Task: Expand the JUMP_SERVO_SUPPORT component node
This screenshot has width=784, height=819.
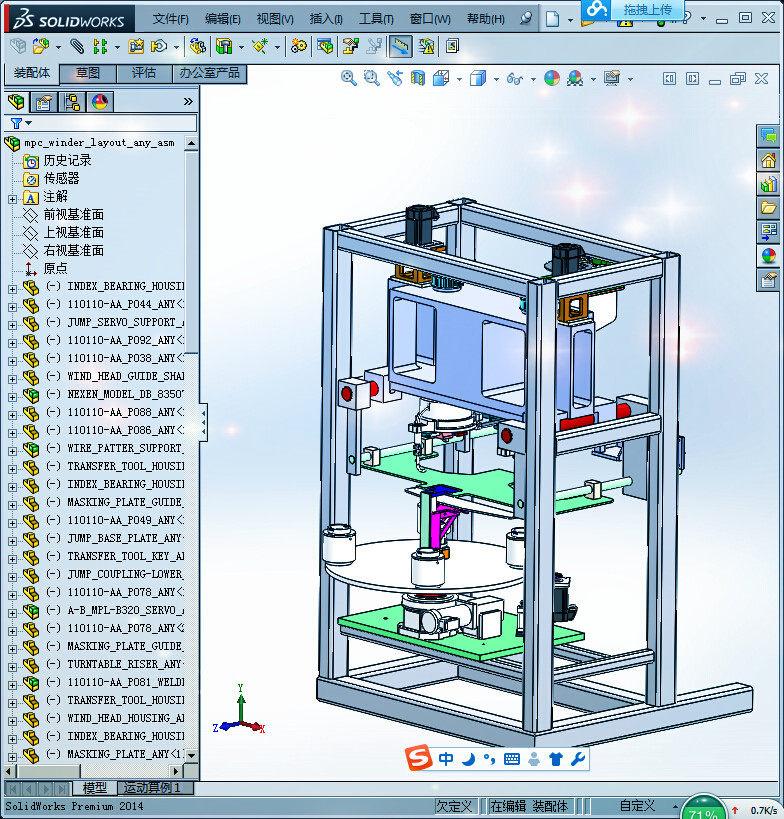Action: coord(12,324)
